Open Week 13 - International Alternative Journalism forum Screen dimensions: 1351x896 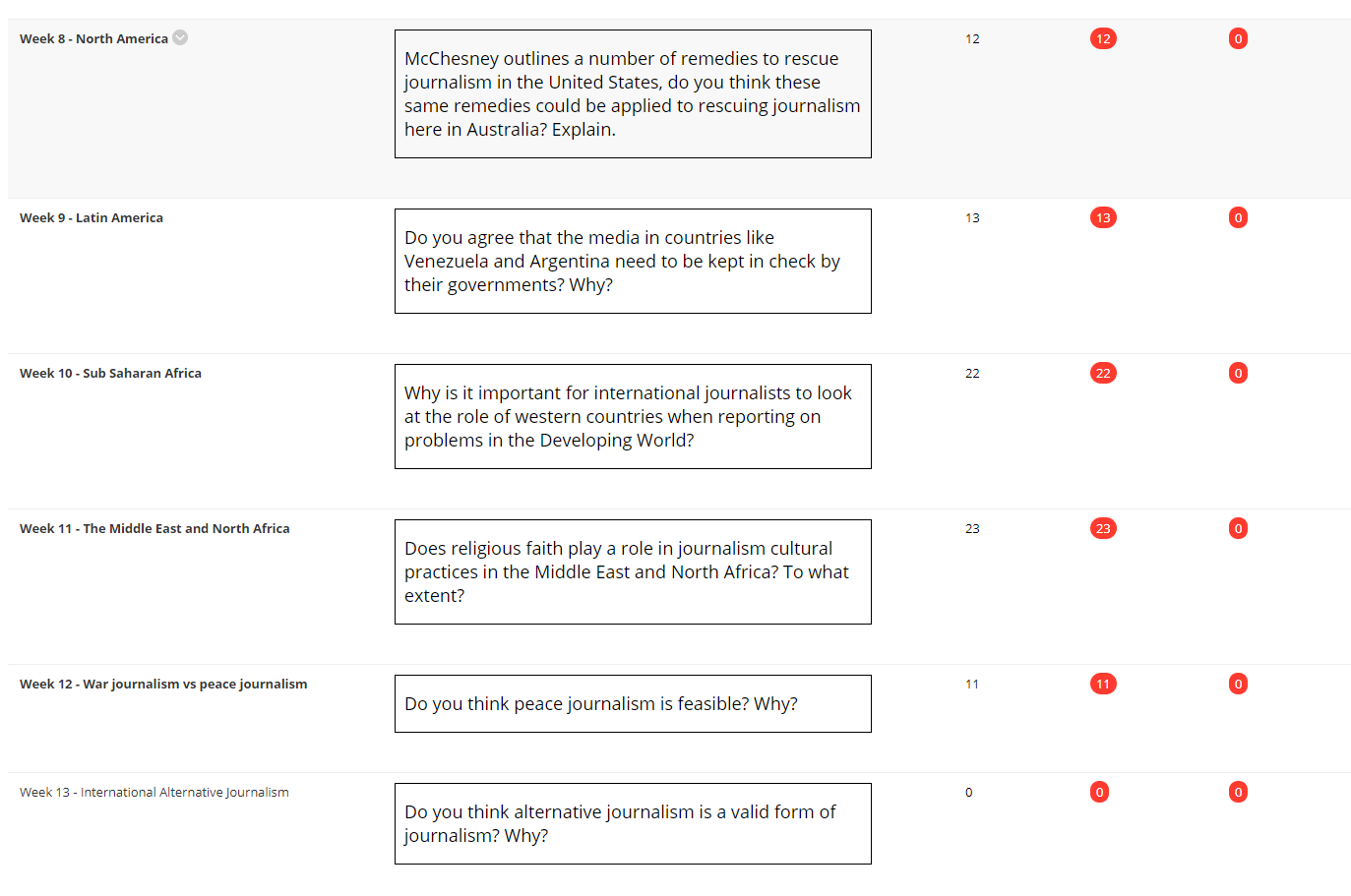point(154,792)
